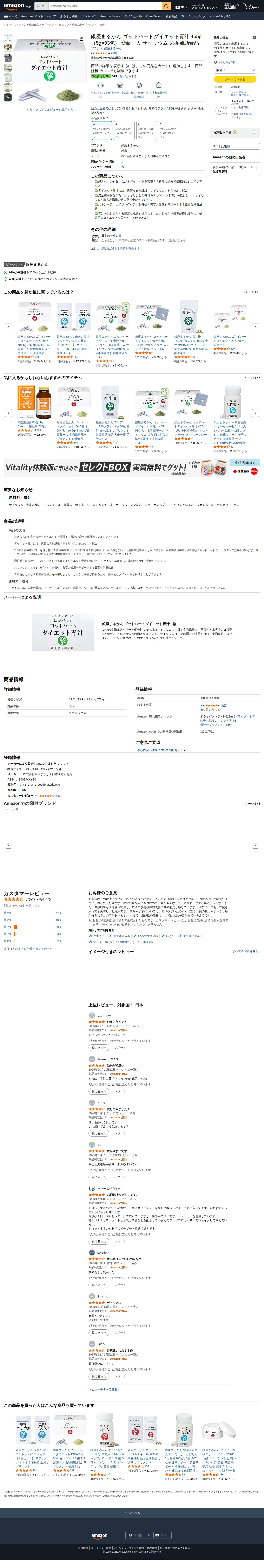Open ホーム&キッチン in the navigation bar

221,16
